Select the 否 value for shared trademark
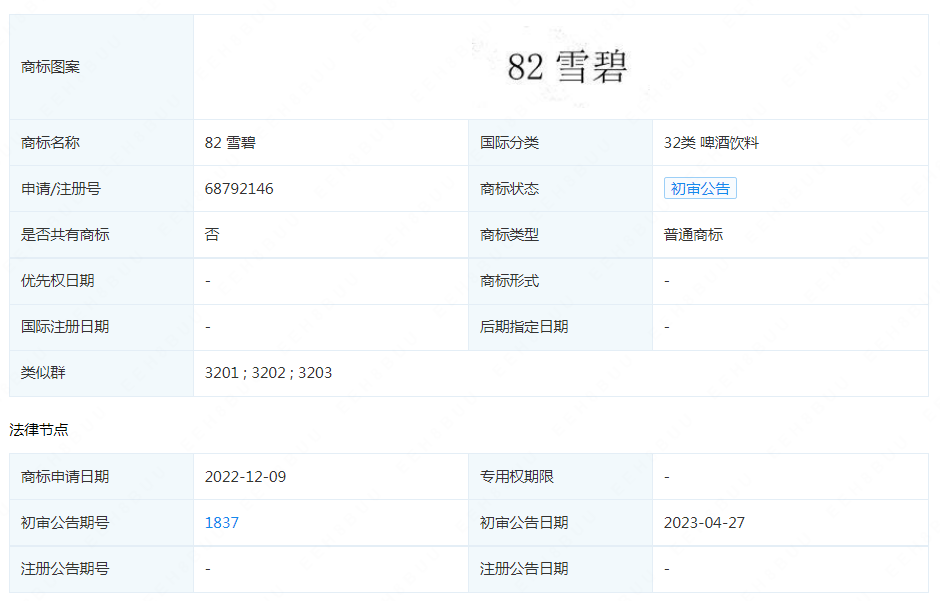This screenshot has height=601, width=940. coord(212,234)
